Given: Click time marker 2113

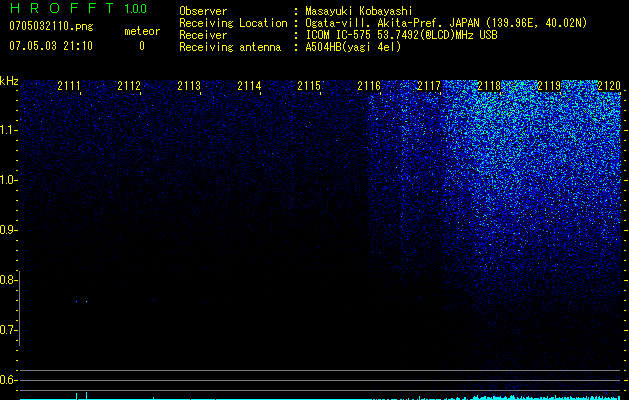Looking at the screenshot, I should [189, 86].
